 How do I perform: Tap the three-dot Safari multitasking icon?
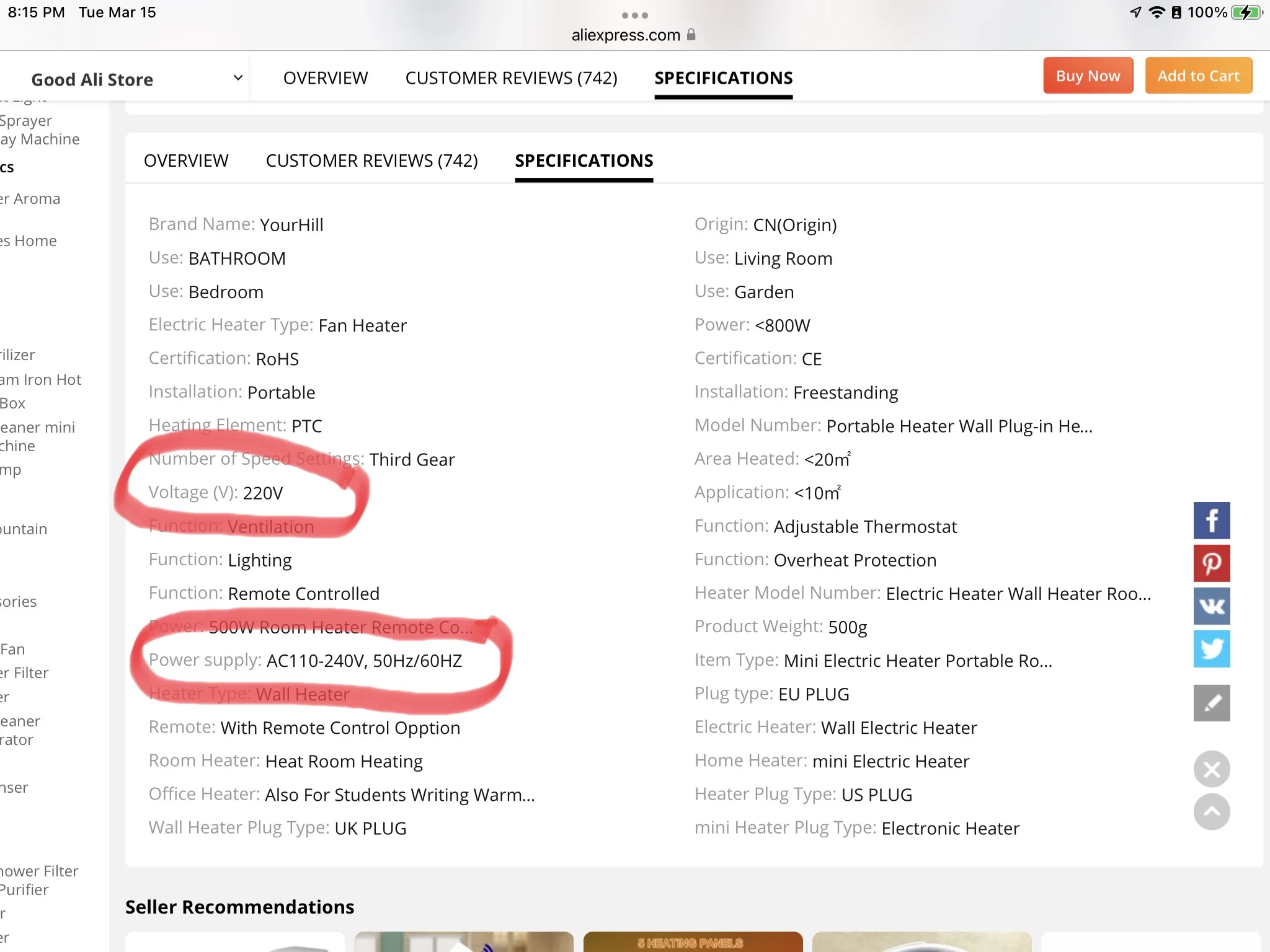tap(634, 15)
